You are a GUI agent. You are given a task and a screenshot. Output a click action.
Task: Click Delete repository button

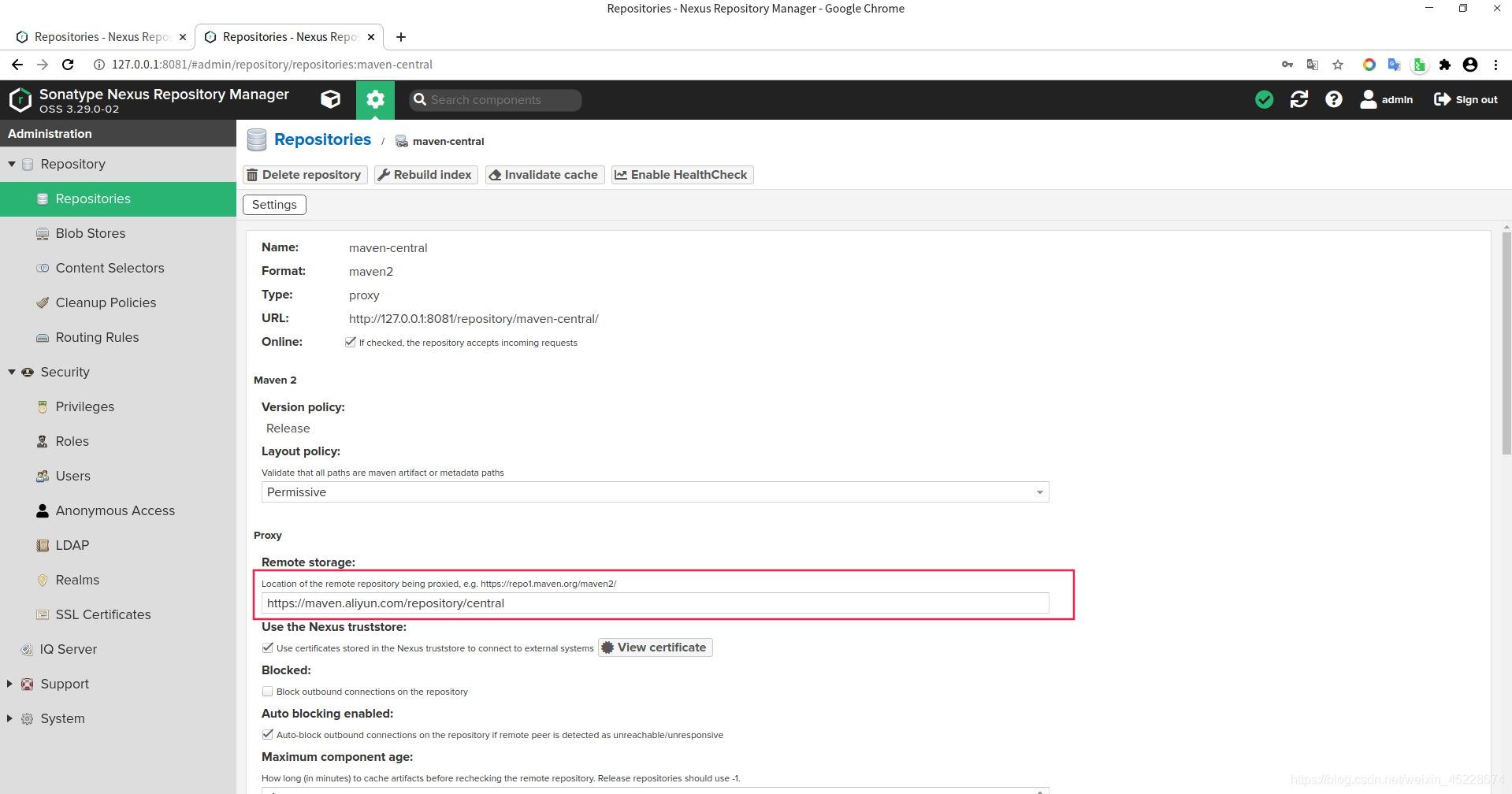tap(305, 175)
